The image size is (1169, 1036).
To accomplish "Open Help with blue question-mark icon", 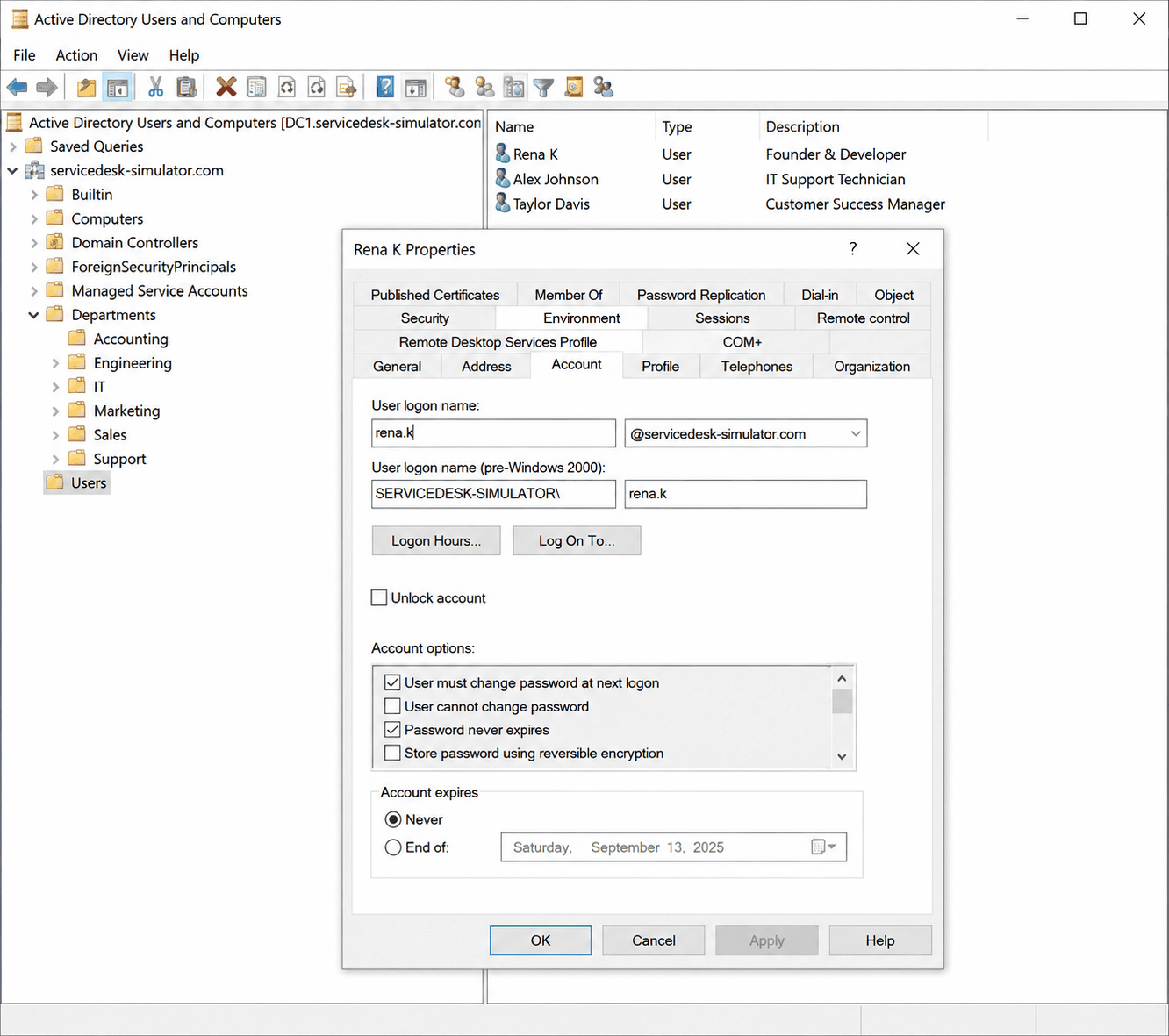I will [385, 87].
